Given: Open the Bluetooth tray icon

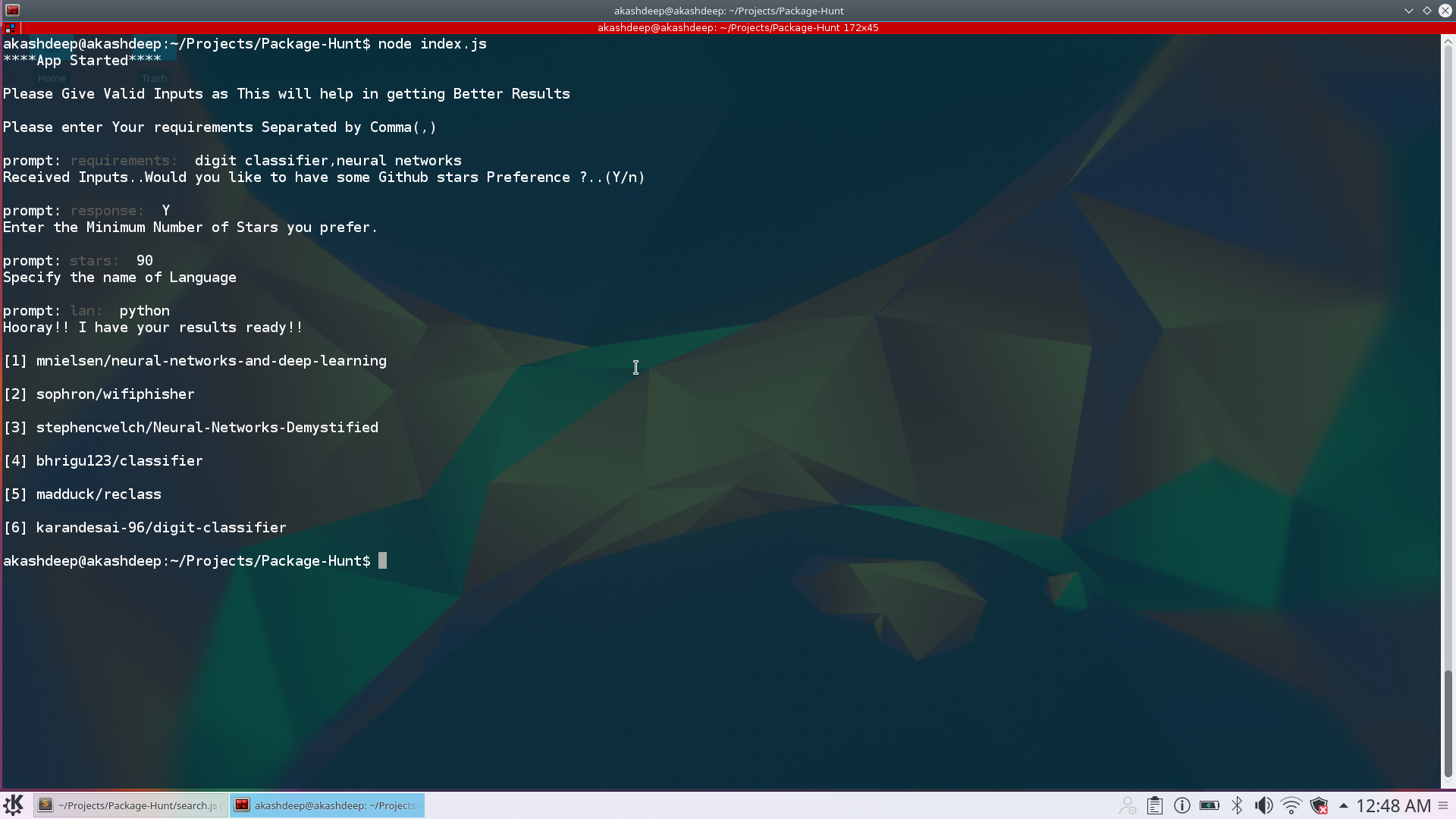Looking at the screenshot, I should [1237, 805].
